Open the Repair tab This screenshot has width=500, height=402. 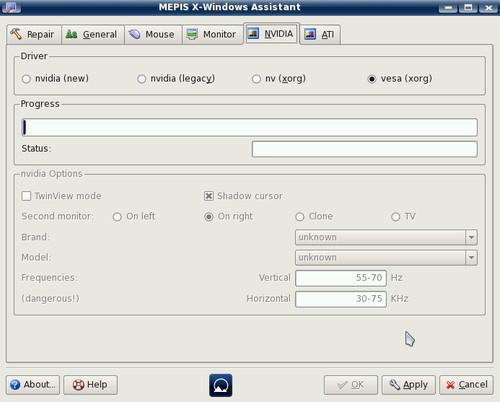click(34, 34)
